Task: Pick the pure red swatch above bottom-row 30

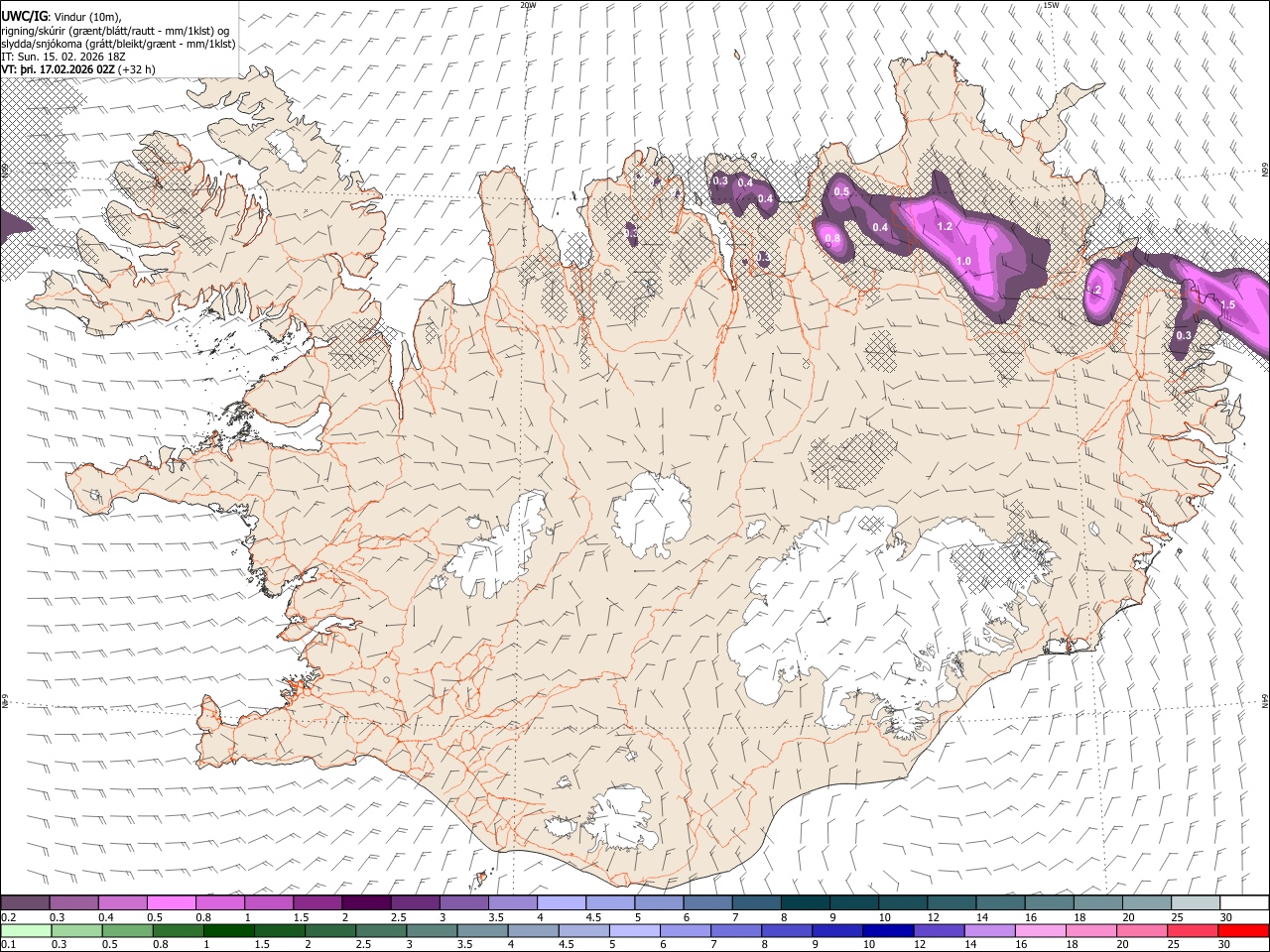Action: pos(1242,930)
